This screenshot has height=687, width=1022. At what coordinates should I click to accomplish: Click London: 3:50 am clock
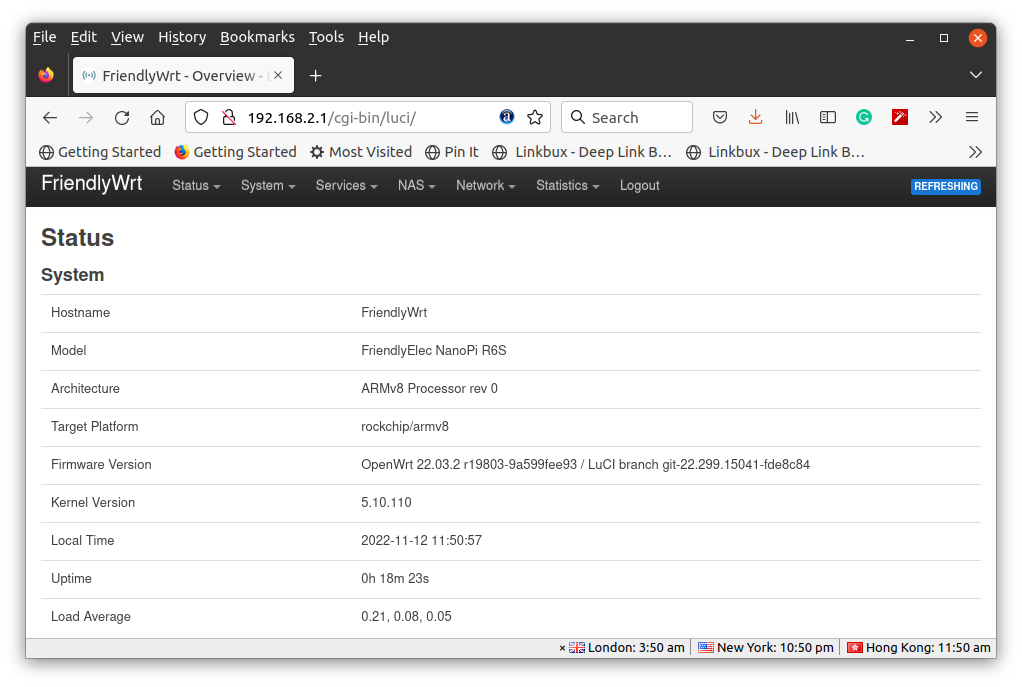(628, 648)
